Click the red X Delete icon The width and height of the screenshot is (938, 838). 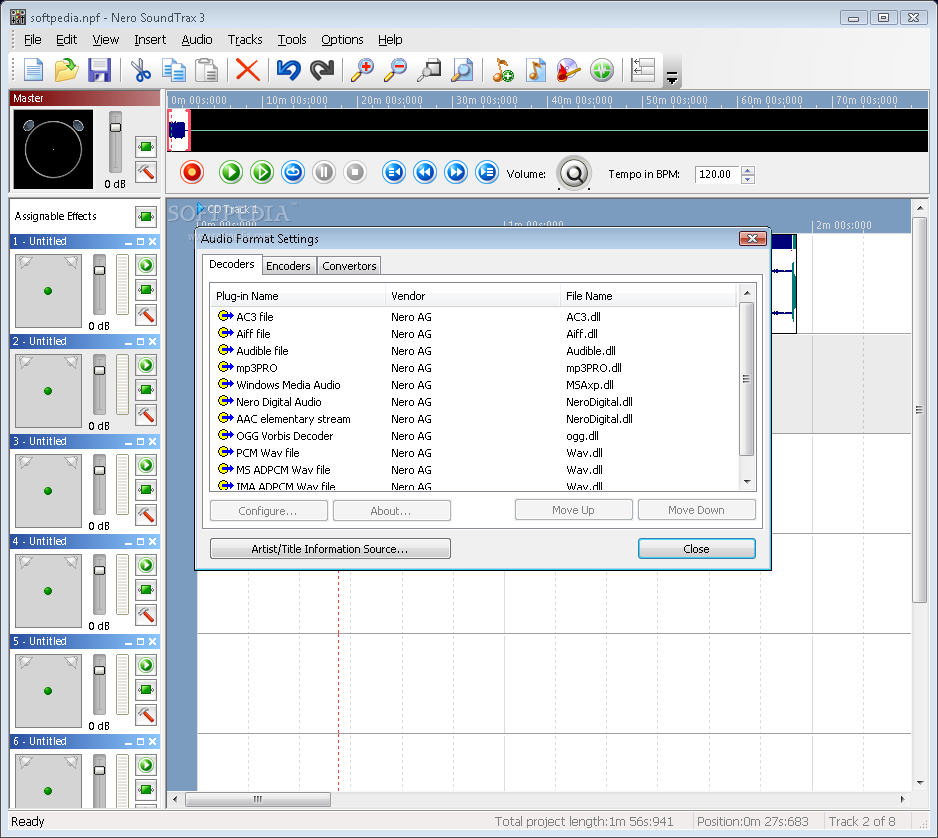click(x=247, y=70)
